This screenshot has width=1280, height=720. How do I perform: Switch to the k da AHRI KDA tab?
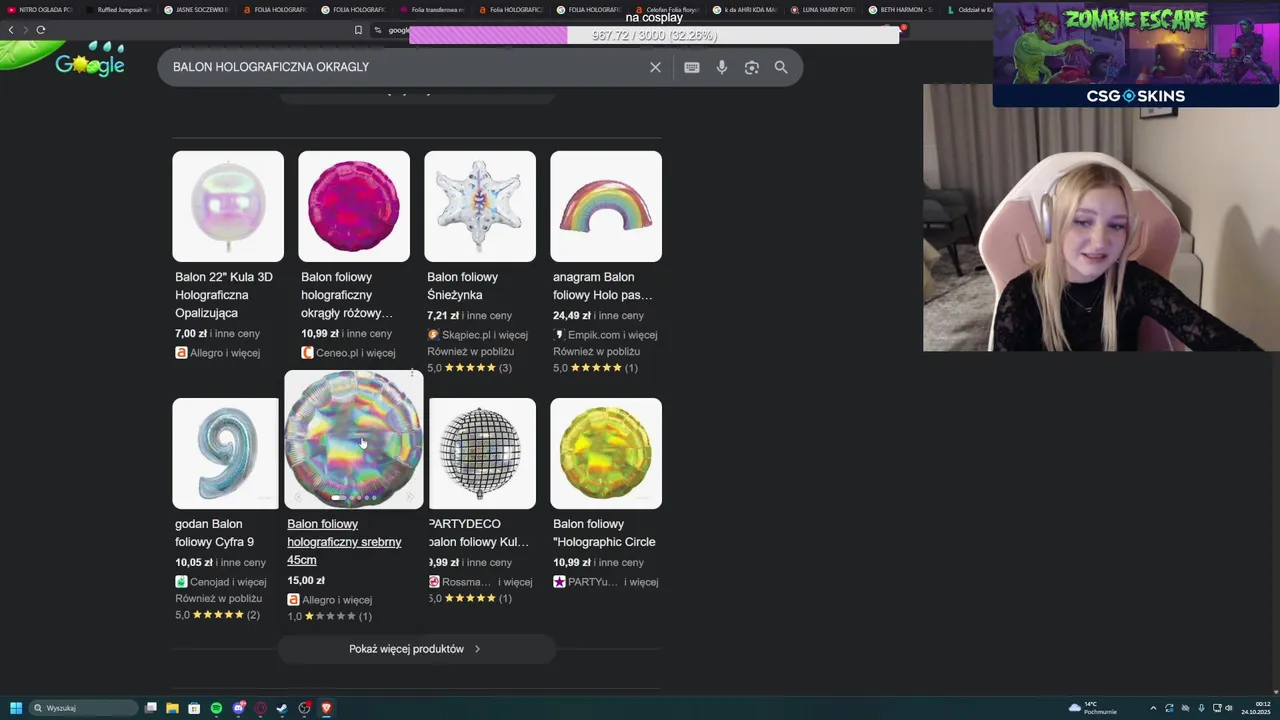(744, 9)
